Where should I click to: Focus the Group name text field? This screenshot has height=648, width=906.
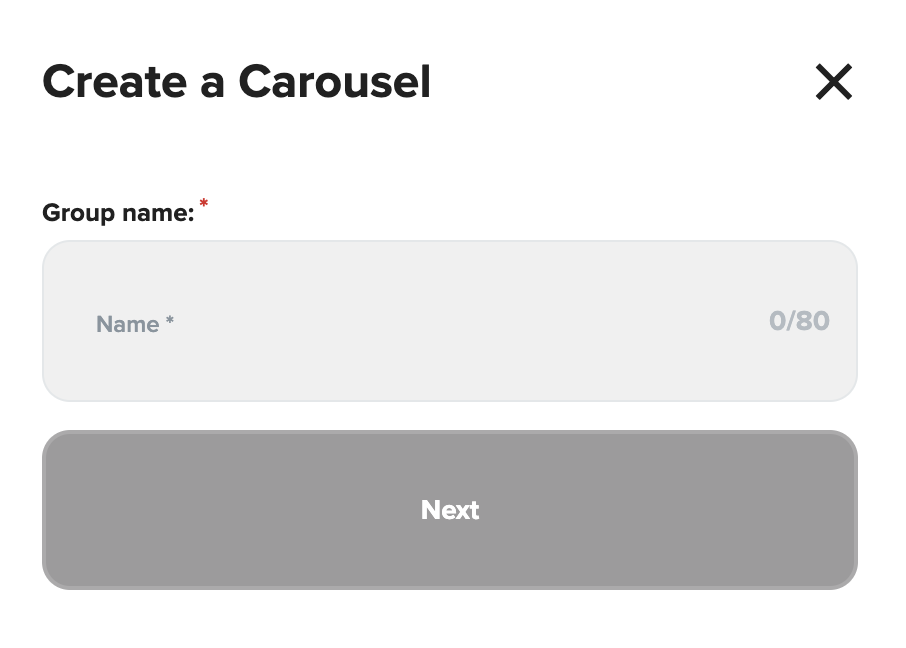click(x=449, y=321)
